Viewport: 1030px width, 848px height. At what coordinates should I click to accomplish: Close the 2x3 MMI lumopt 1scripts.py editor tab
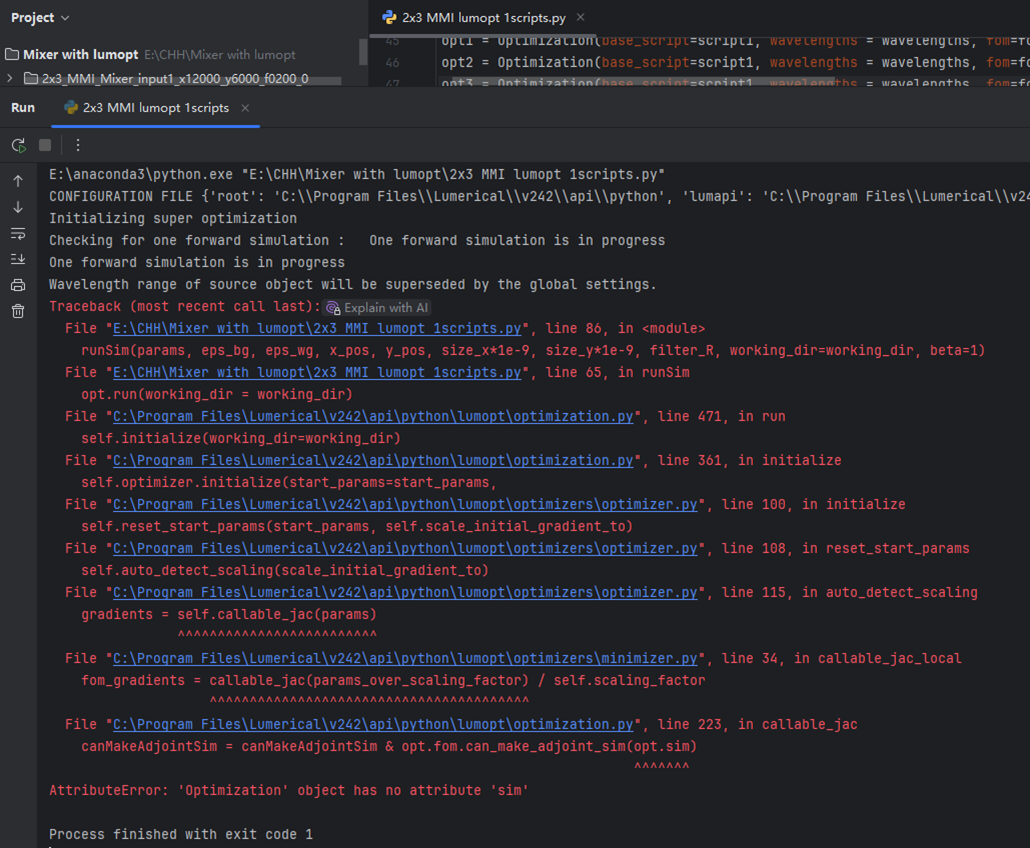(581, 18)
